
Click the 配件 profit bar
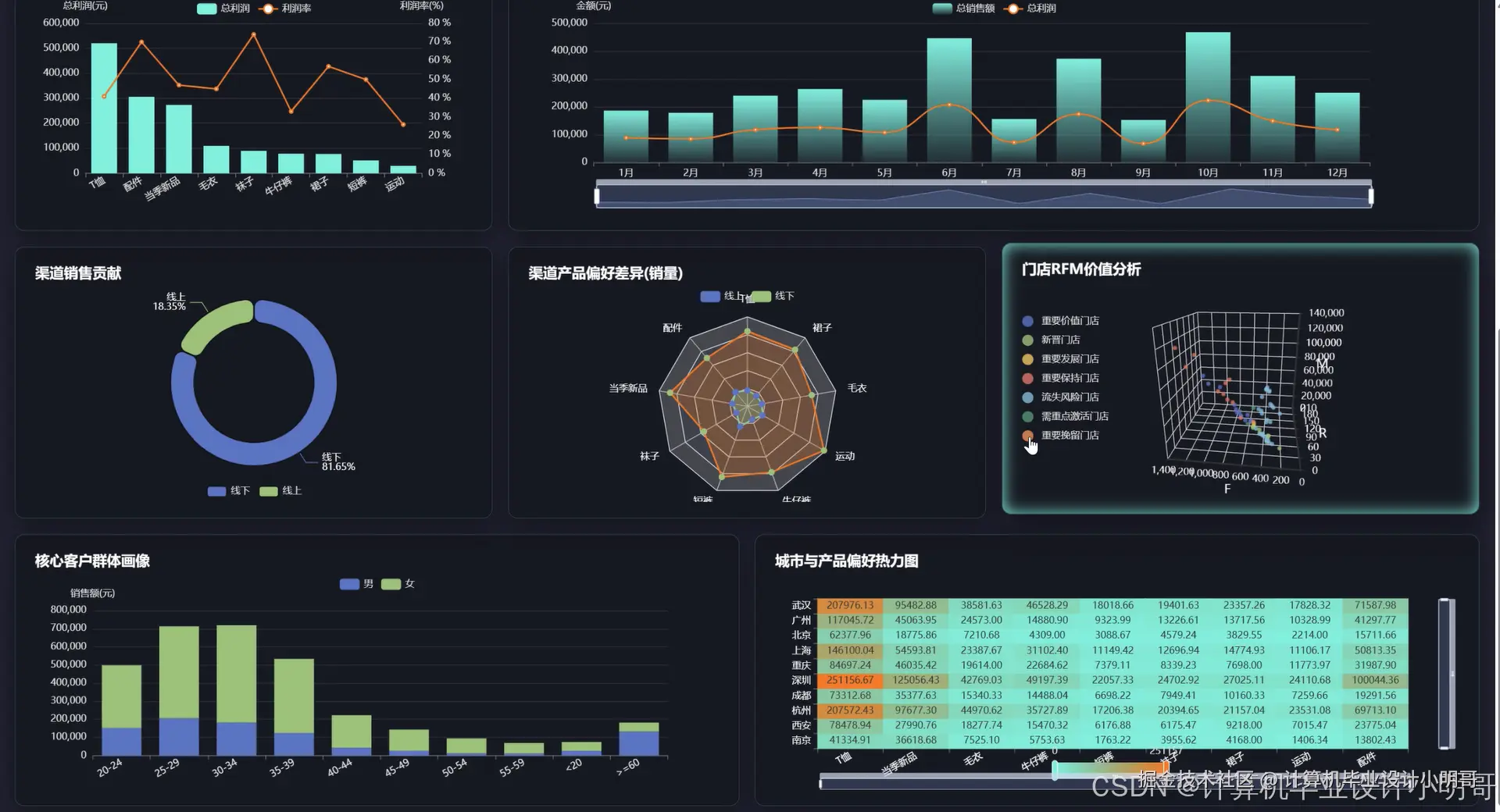click(141, 135)
